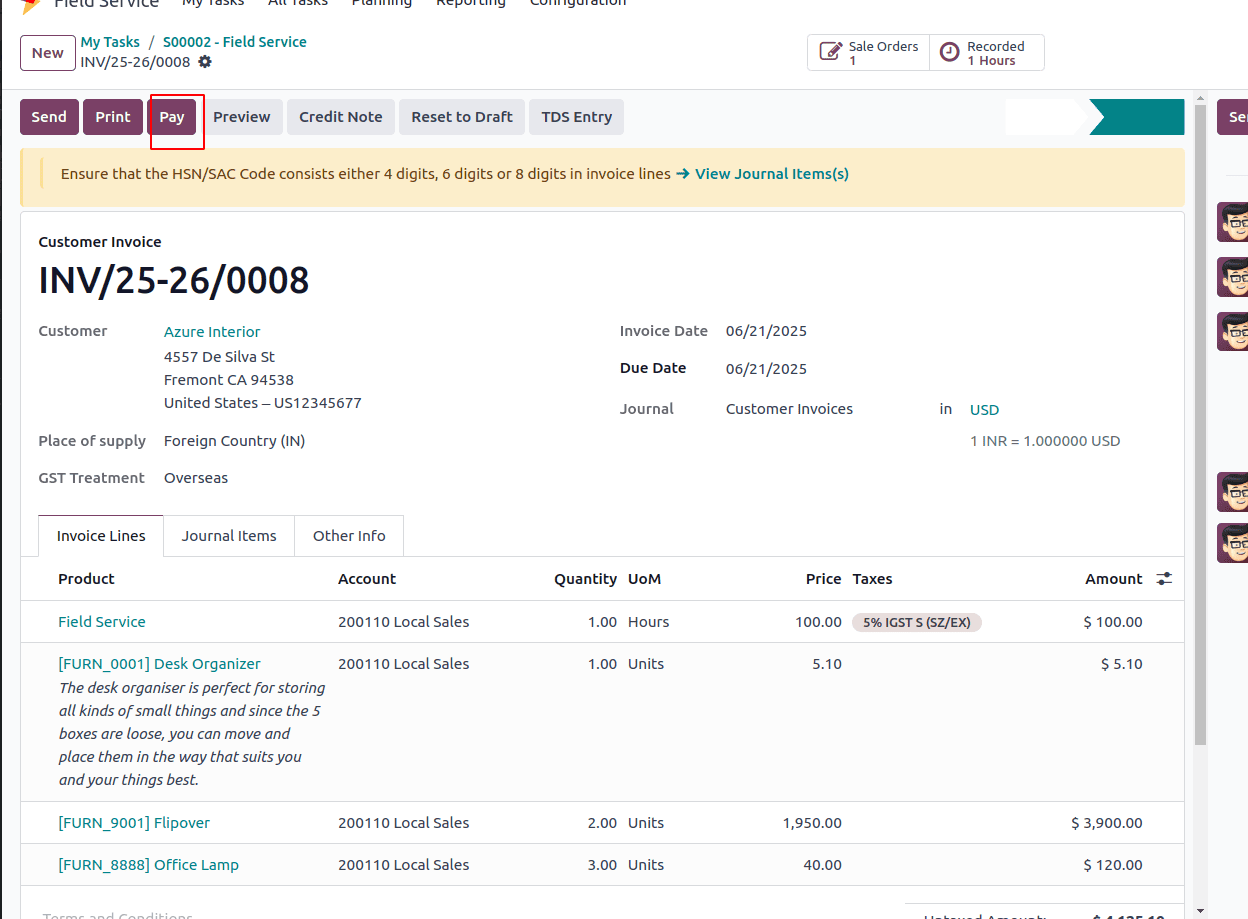Open the My Tasks breadcrumb

point(110,42)
